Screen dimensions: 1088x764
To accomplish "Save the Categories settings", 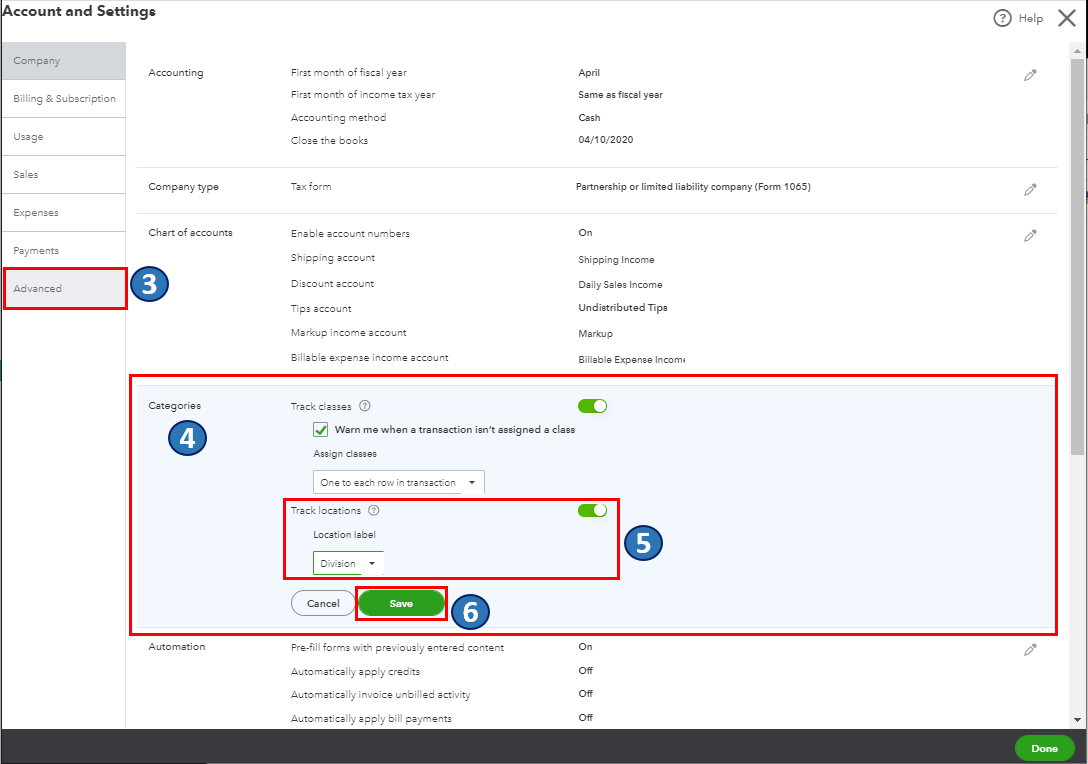I will click(x=401, y=603).
